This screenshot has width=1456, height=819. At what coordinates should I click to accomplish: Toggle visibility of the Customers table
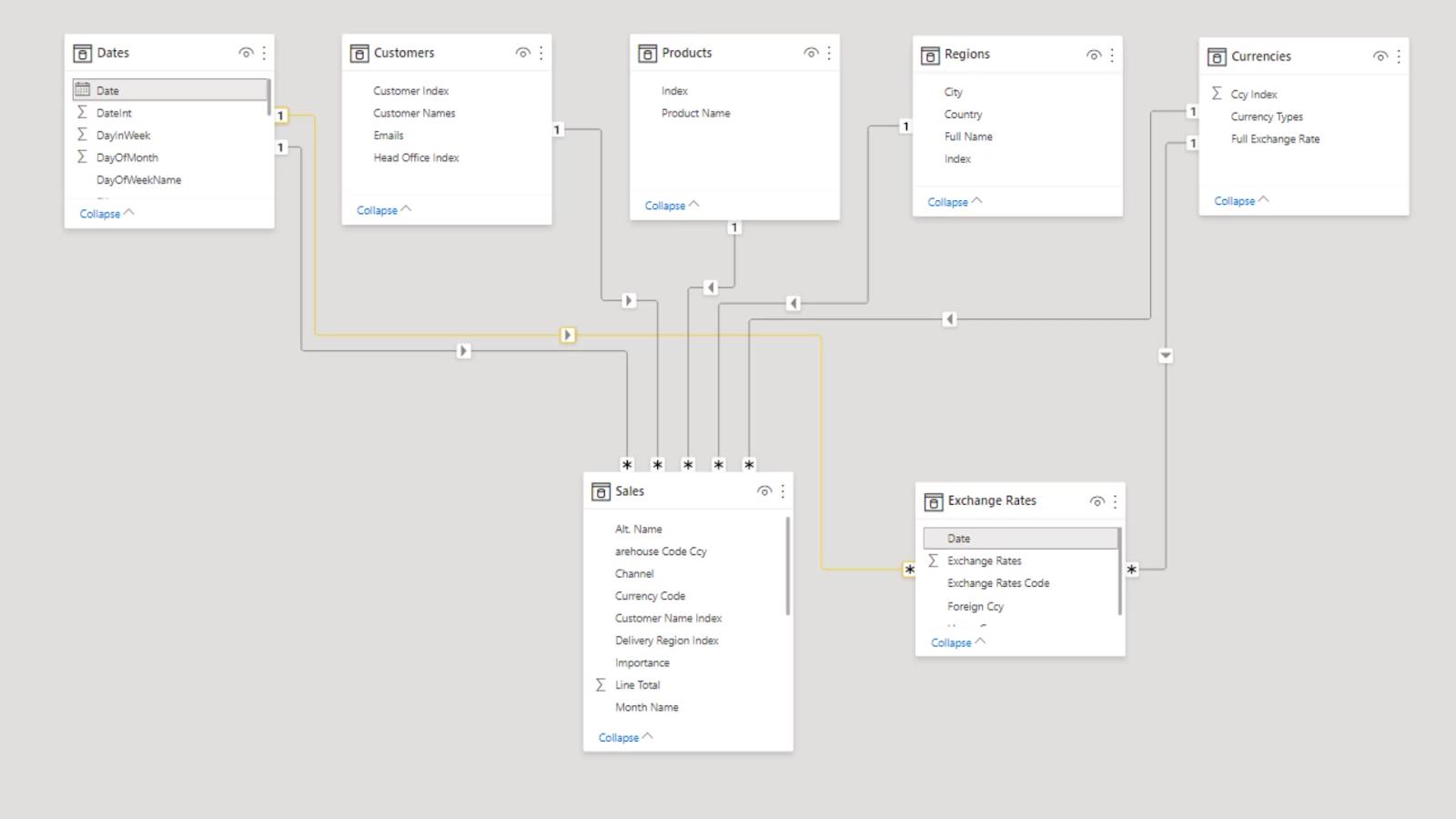point(522,53)
